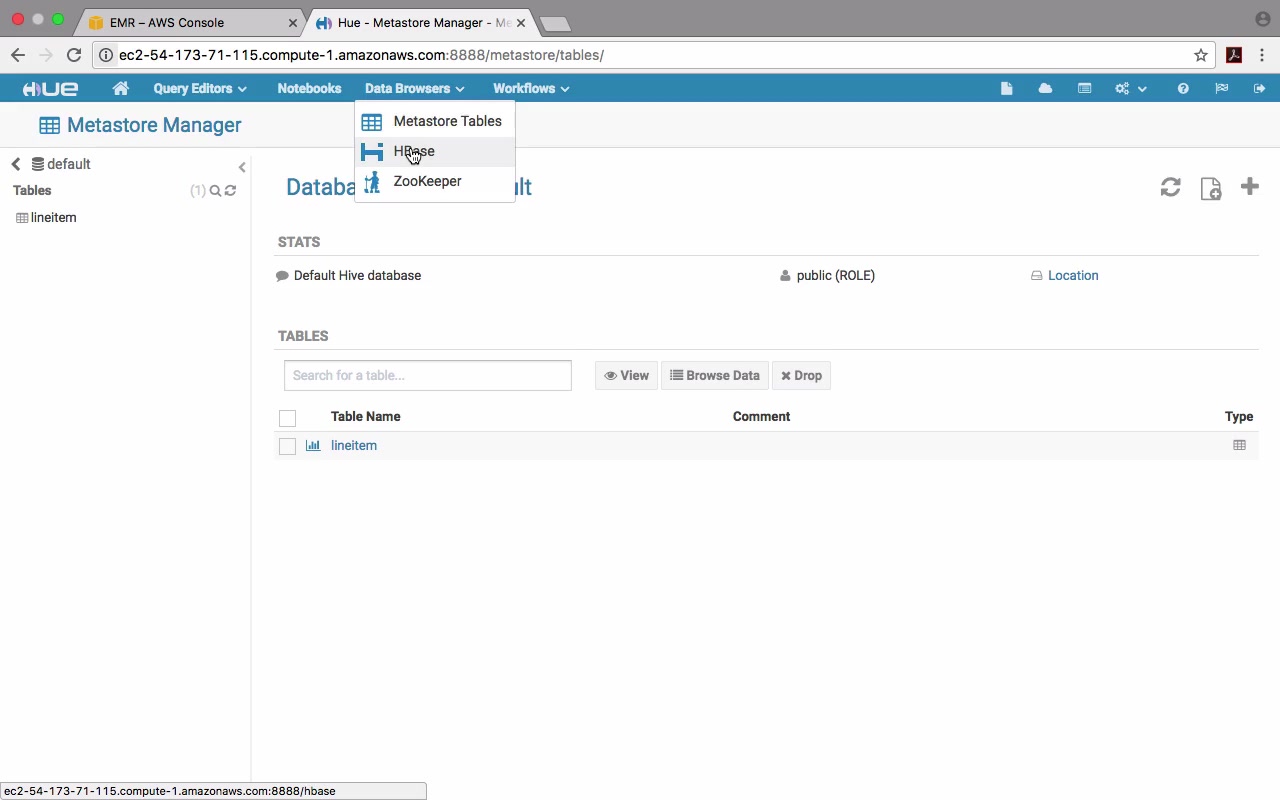1280x800 pixels.
Task: View site information icon in address bar
Action: click(106, 55)
